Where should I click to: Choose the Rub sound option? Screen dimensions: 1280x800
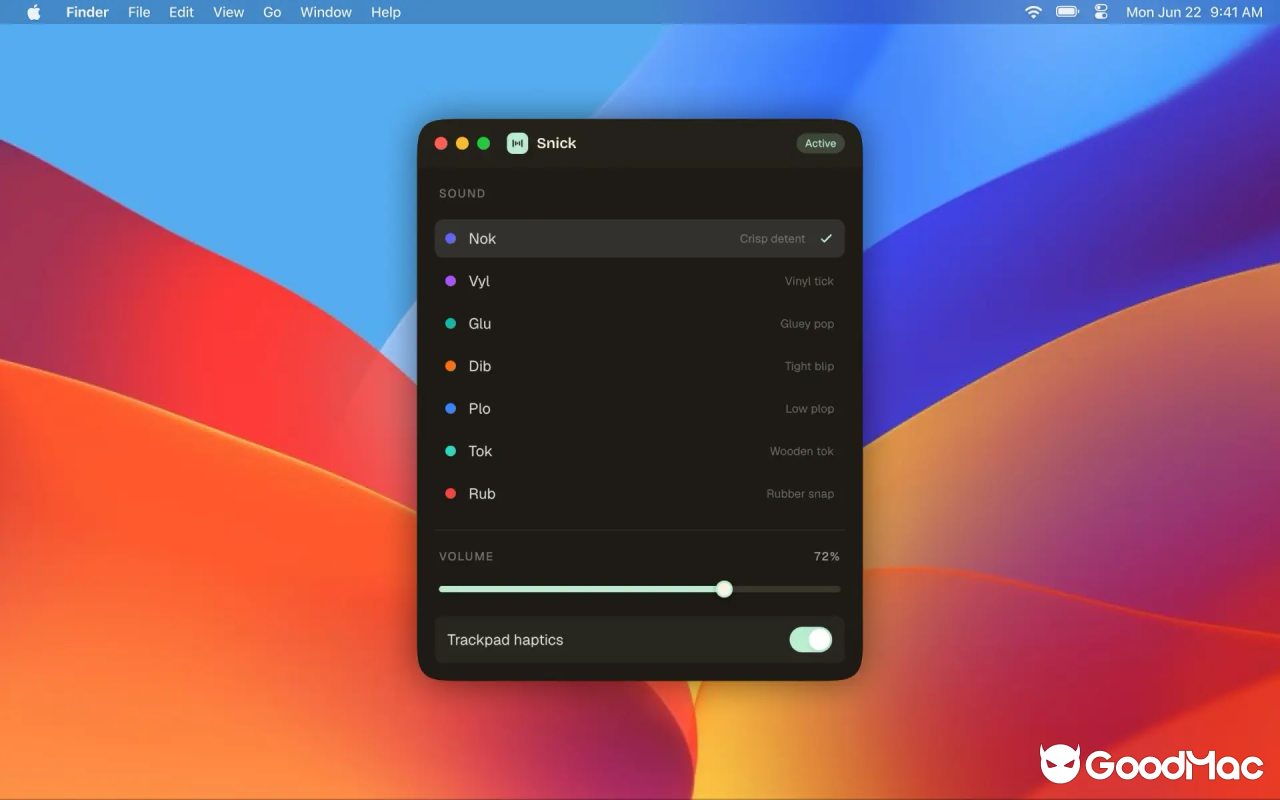(640, 493)
